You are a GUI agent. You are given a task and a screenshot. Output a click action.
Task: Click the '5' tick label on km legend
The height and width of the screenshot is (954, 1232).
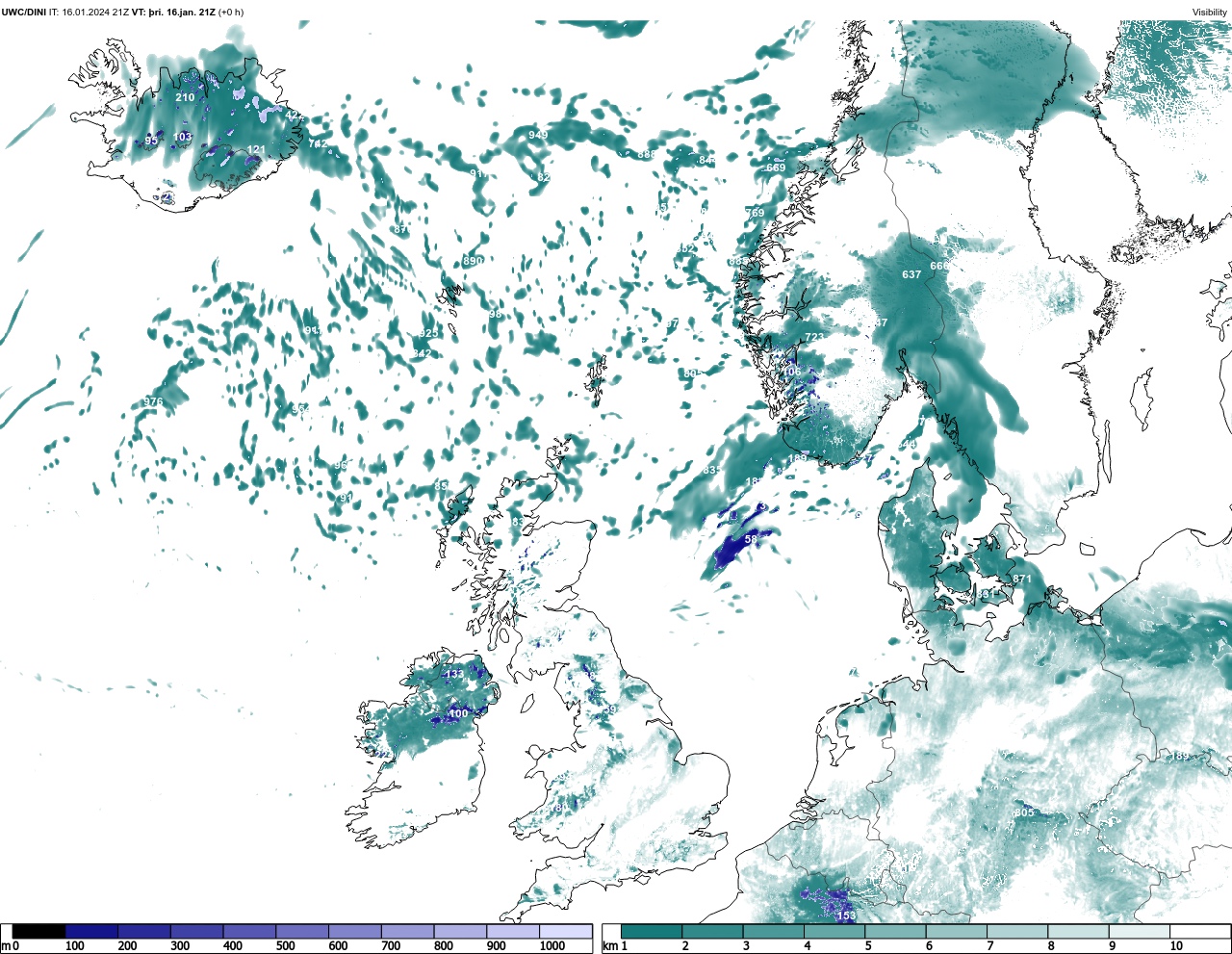tap(868, 946)
